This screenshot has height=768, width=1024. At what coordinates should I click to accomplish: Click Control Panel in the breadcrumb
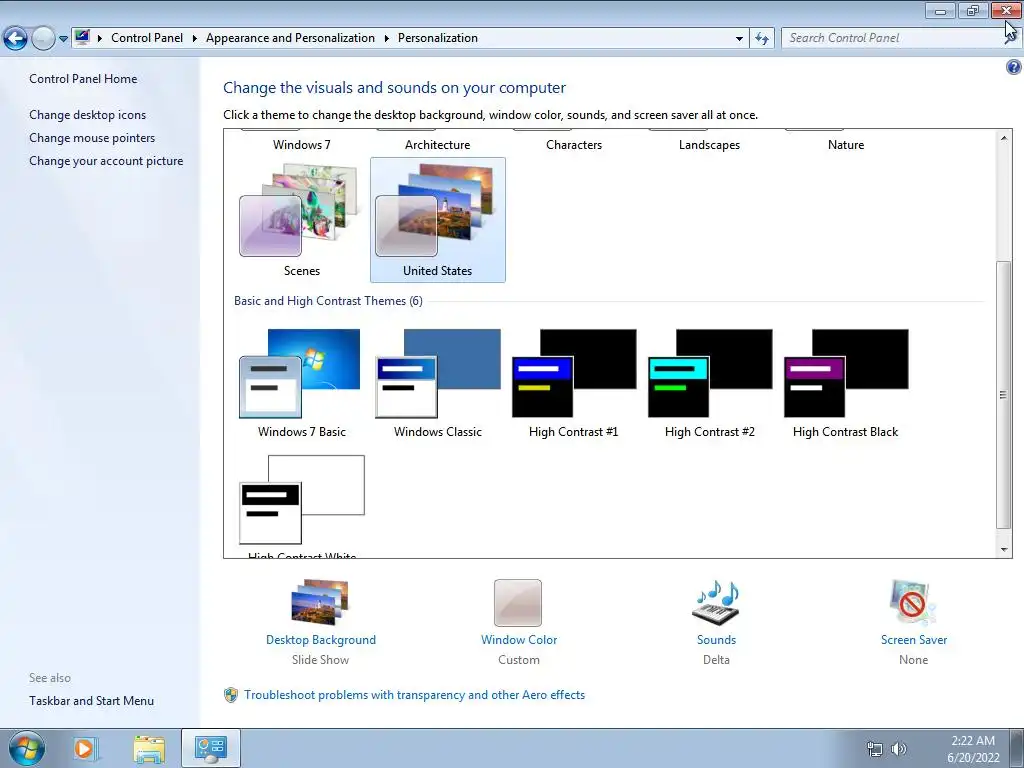[147, 38]
